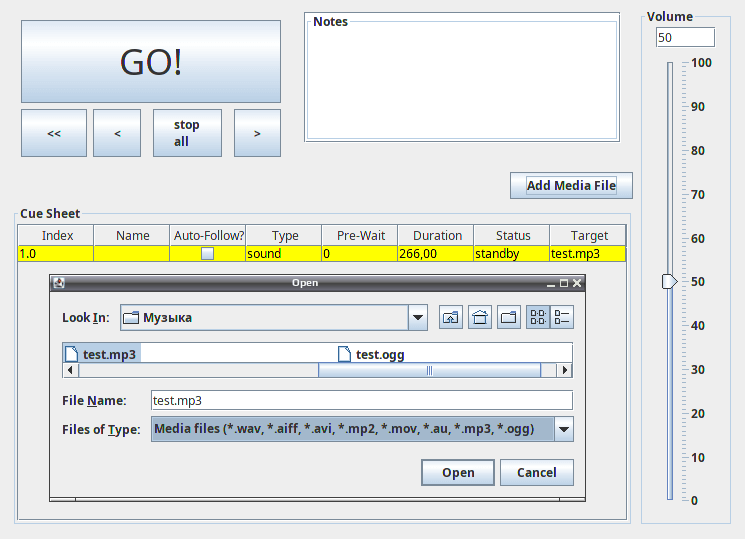The height and width of the screenshot is (539, 745).
Task: Switch file chooser to Details view
Action: 562,317
